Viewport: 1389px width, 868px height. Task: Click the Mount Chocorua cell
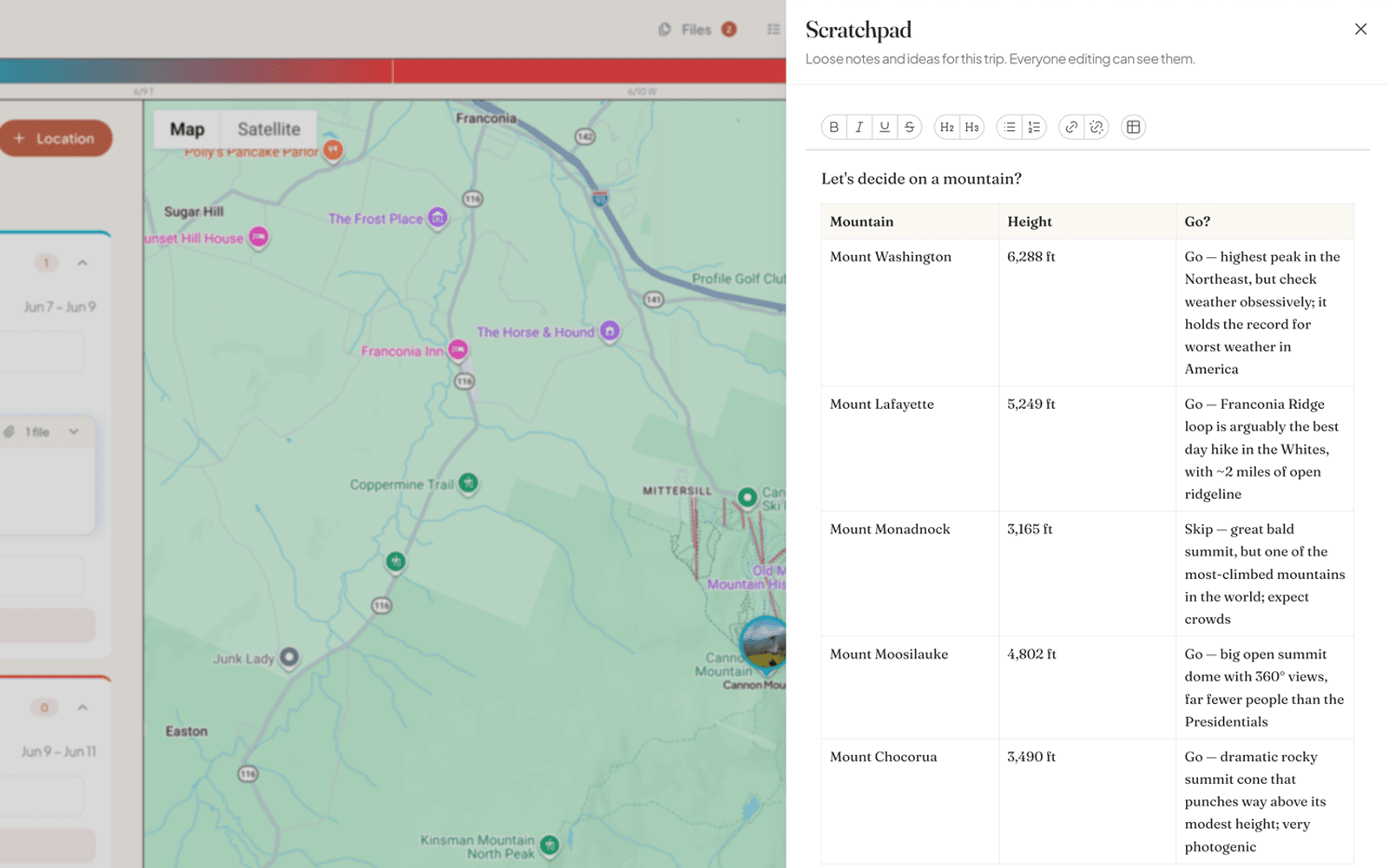tap(910, 801)
